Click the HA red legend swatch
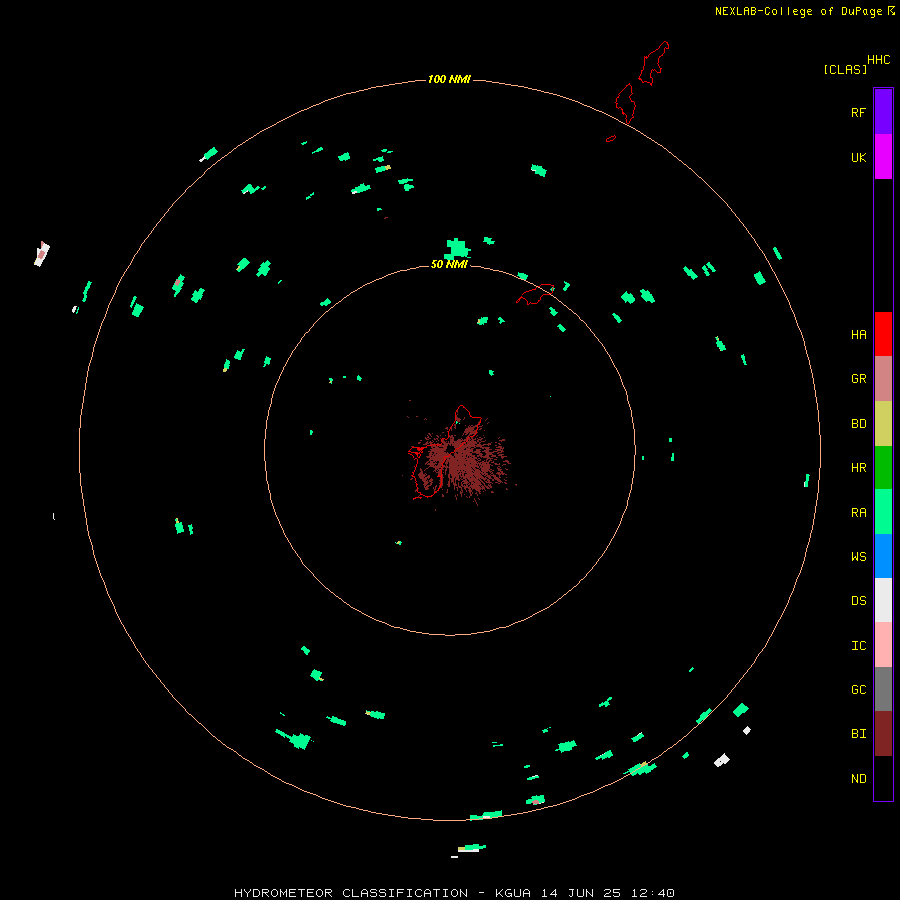 [x=883, y=334]
